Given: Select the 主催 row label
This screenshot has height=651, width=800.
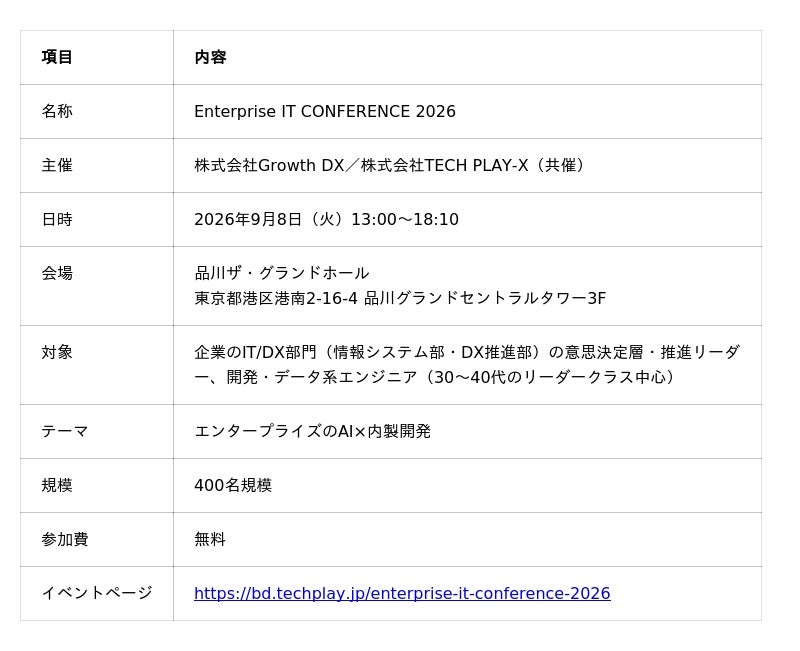Looking at the screenshot, I should 57,165.
